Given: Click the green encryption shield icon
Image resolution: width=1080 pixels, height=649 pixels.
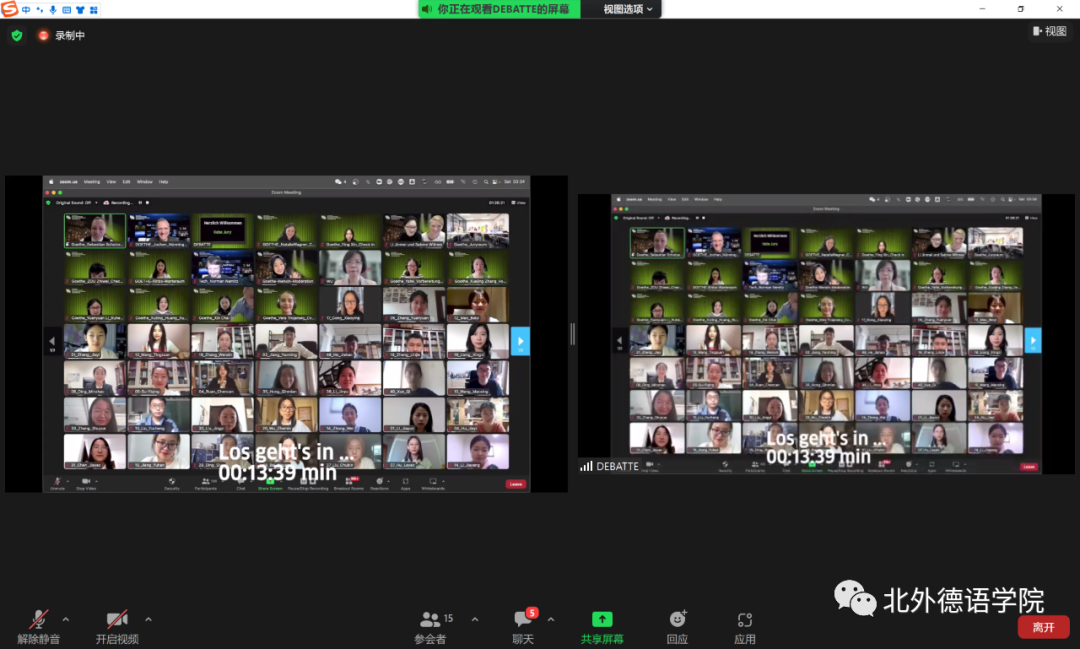Looking at the screenshot, I should pyautogui.click(x=16, y=35).
